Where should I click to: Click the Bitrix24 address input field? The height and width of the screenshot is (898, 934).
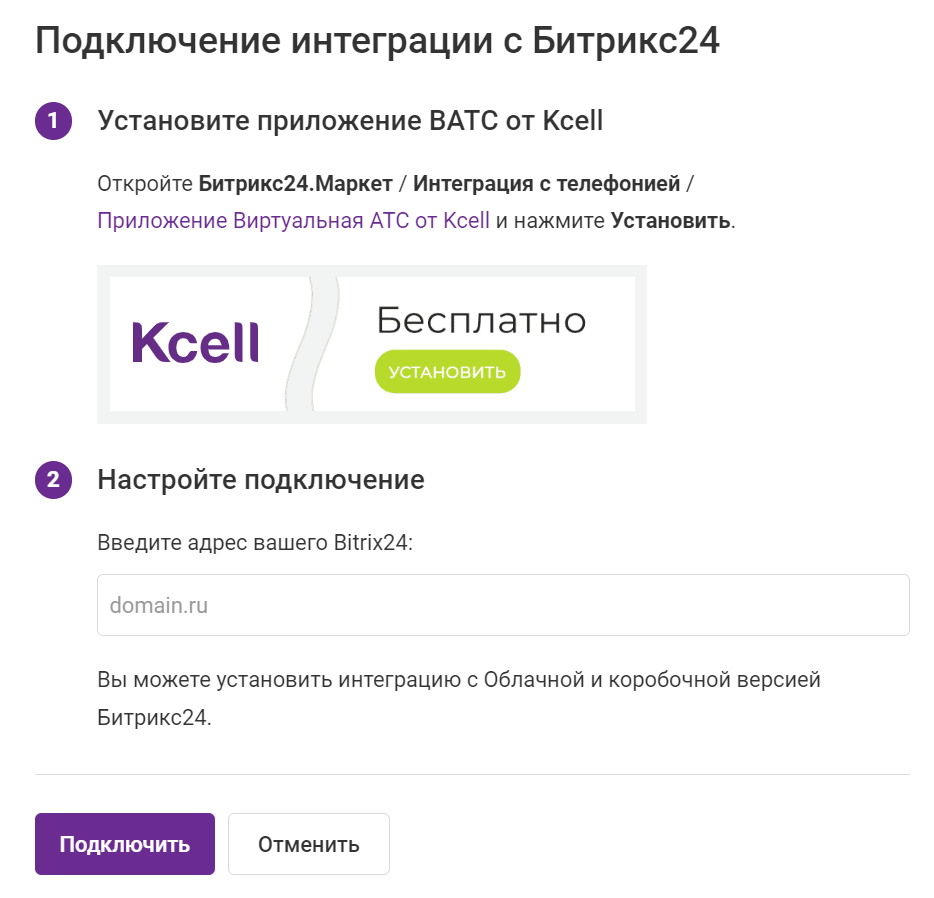[x=503, y=605]
